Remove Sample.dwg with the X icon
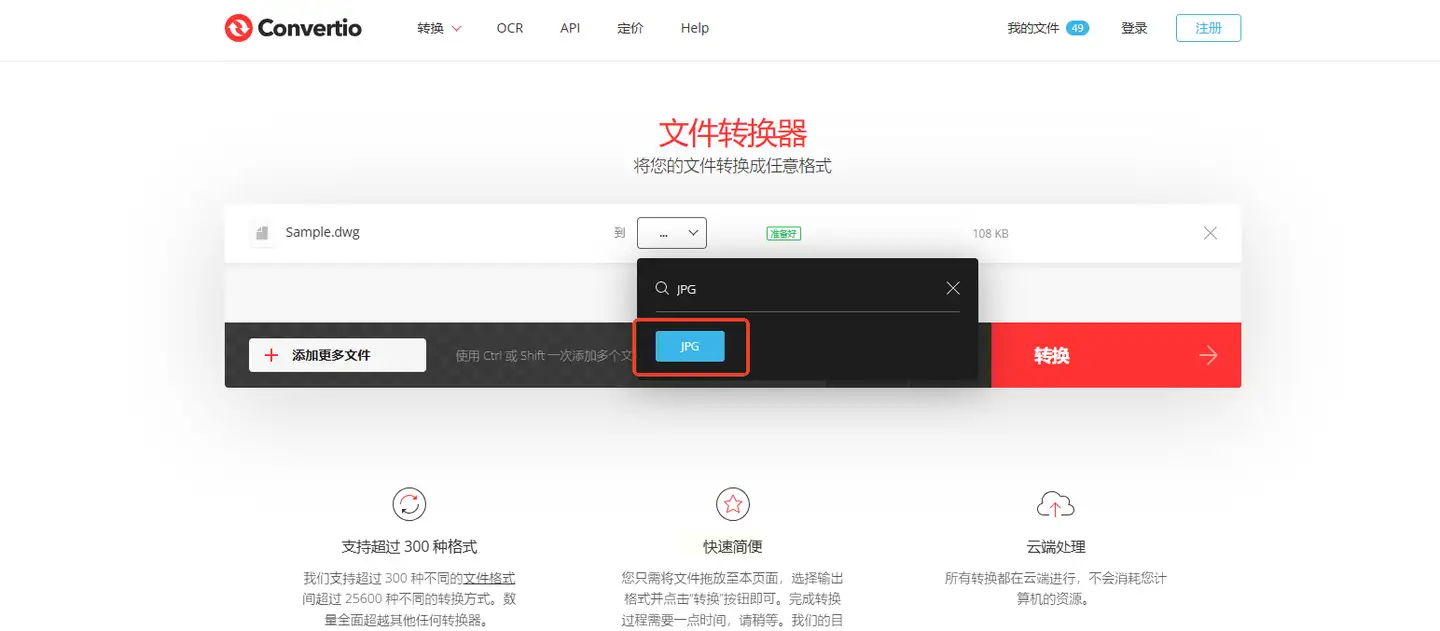Image resolution: width=1440 pixels, height=631 pixels. (1210, 233)
